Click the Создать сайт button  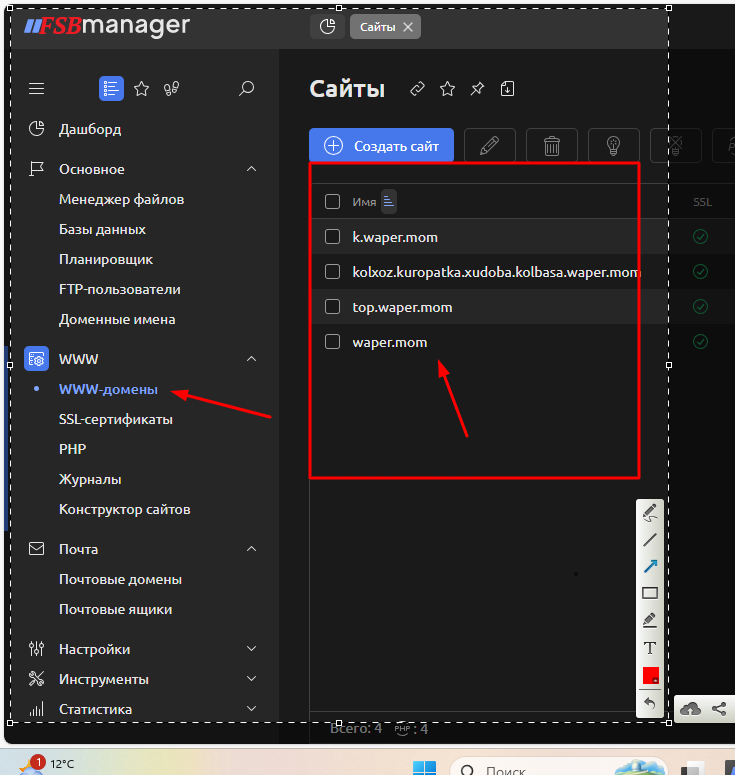(381, 146)
